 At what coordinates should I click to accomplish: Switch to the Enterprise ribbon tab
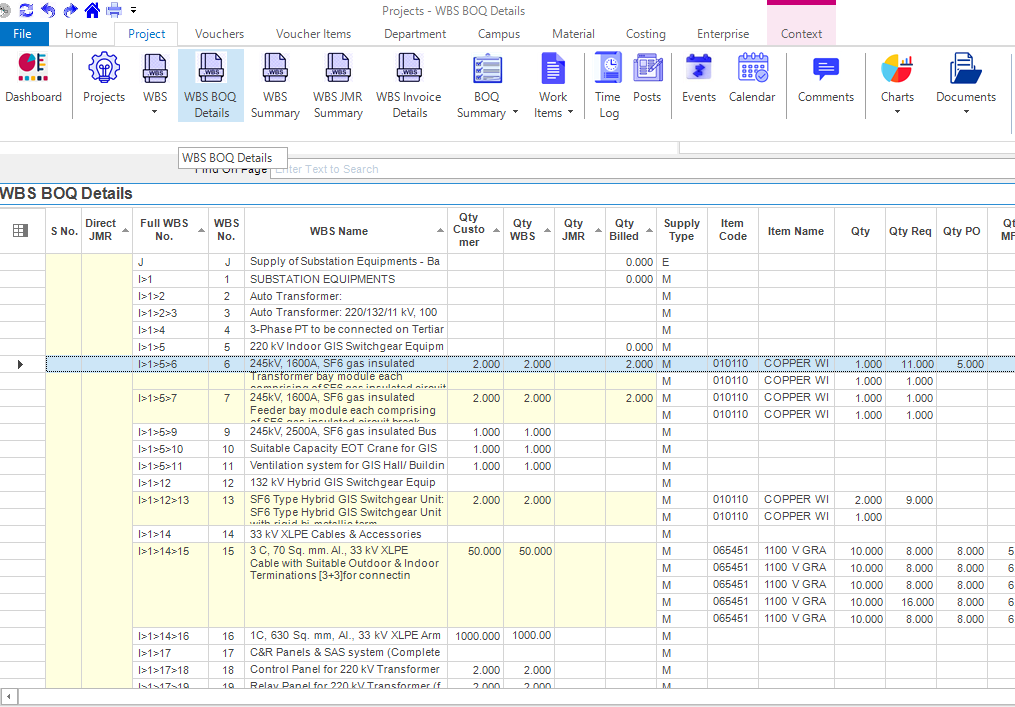(723, 34)
